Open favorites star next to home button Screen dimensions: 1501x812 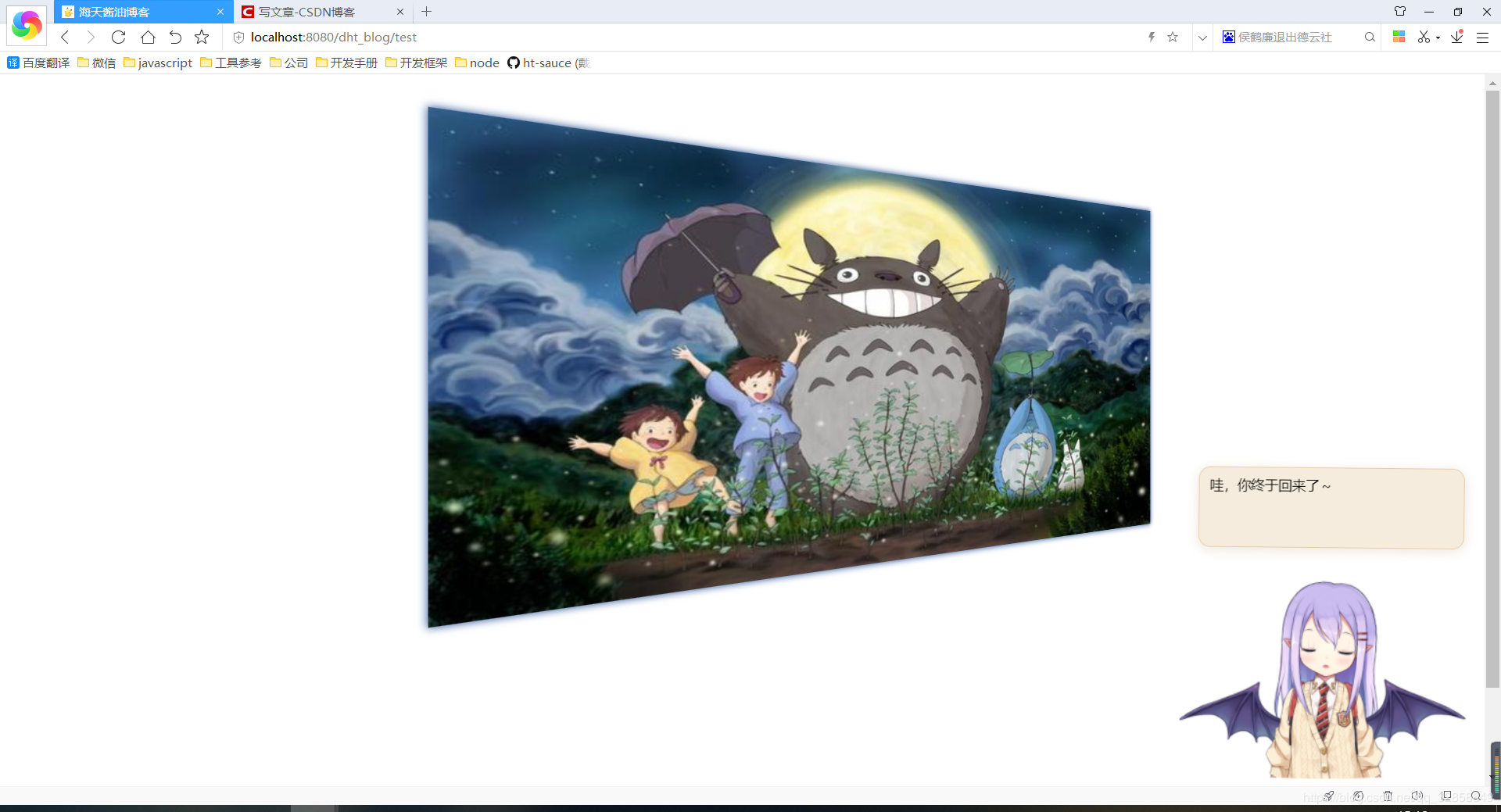tap(202, 37)
